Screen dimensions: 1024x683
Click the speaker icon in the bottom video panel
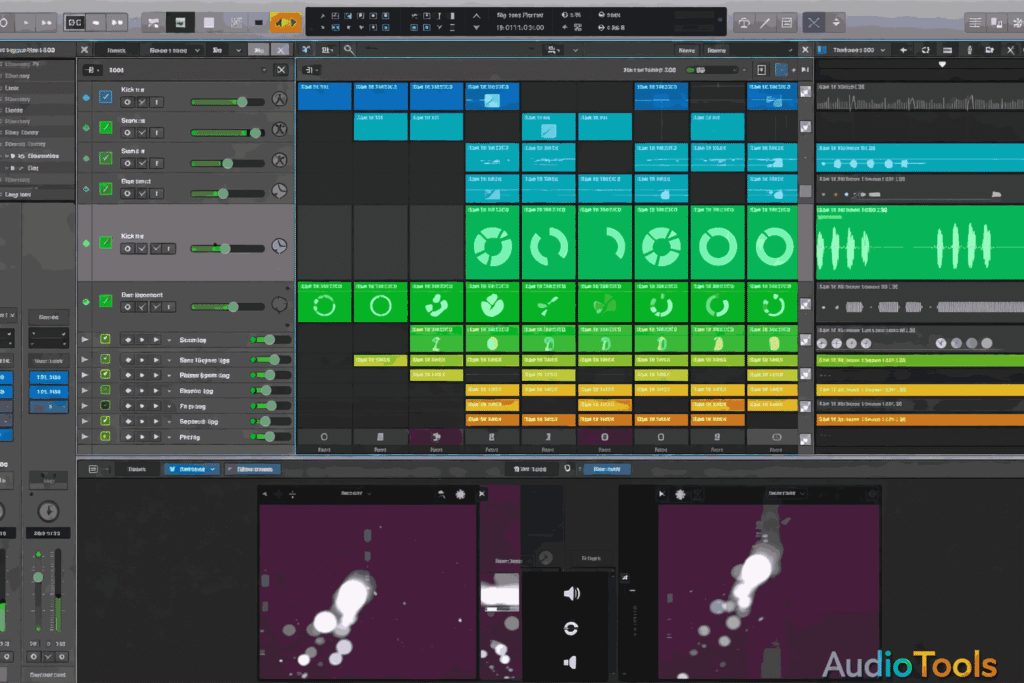[570, 593]
